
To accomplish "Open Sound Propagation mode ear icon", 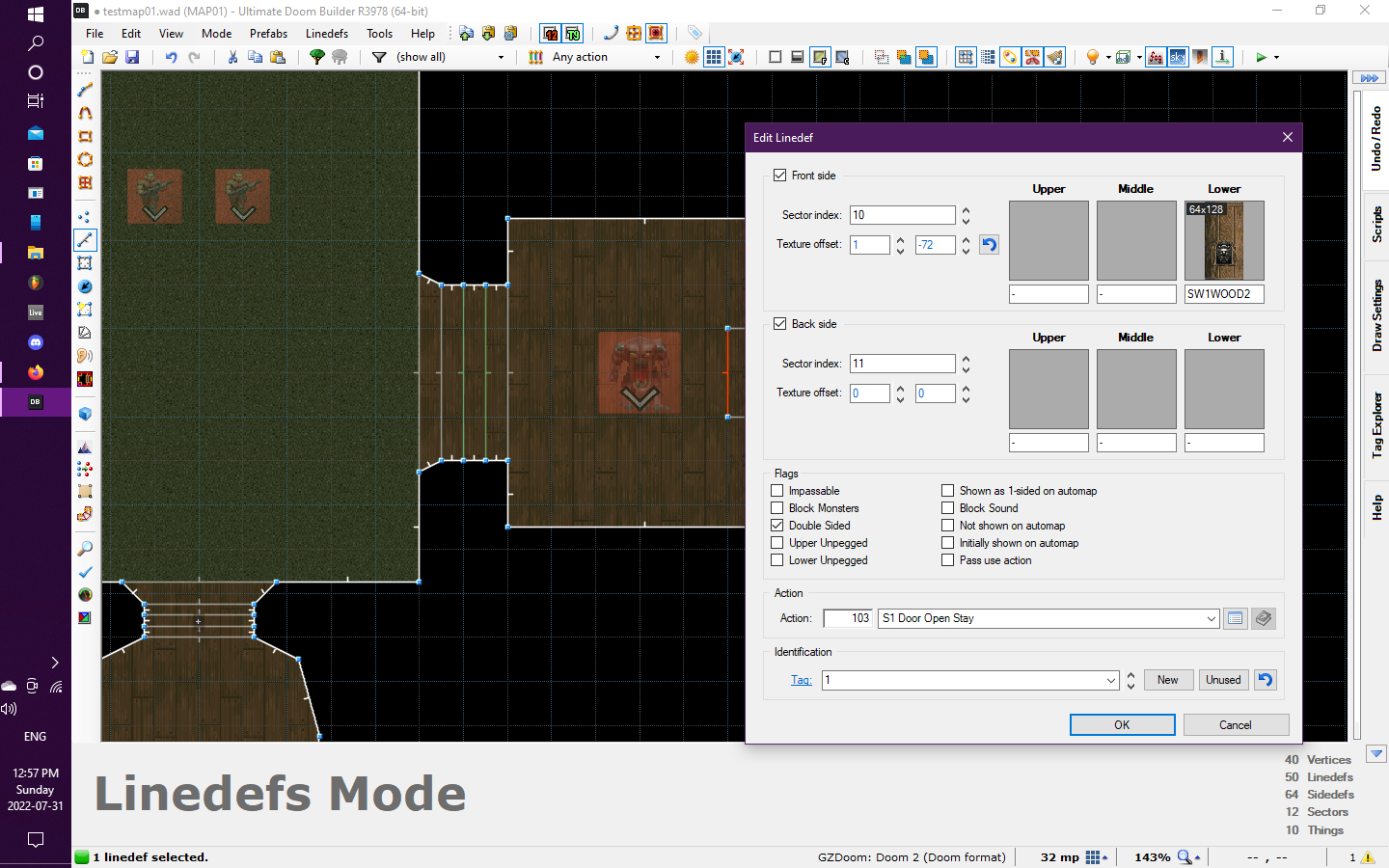I will [x=85, y=356].
